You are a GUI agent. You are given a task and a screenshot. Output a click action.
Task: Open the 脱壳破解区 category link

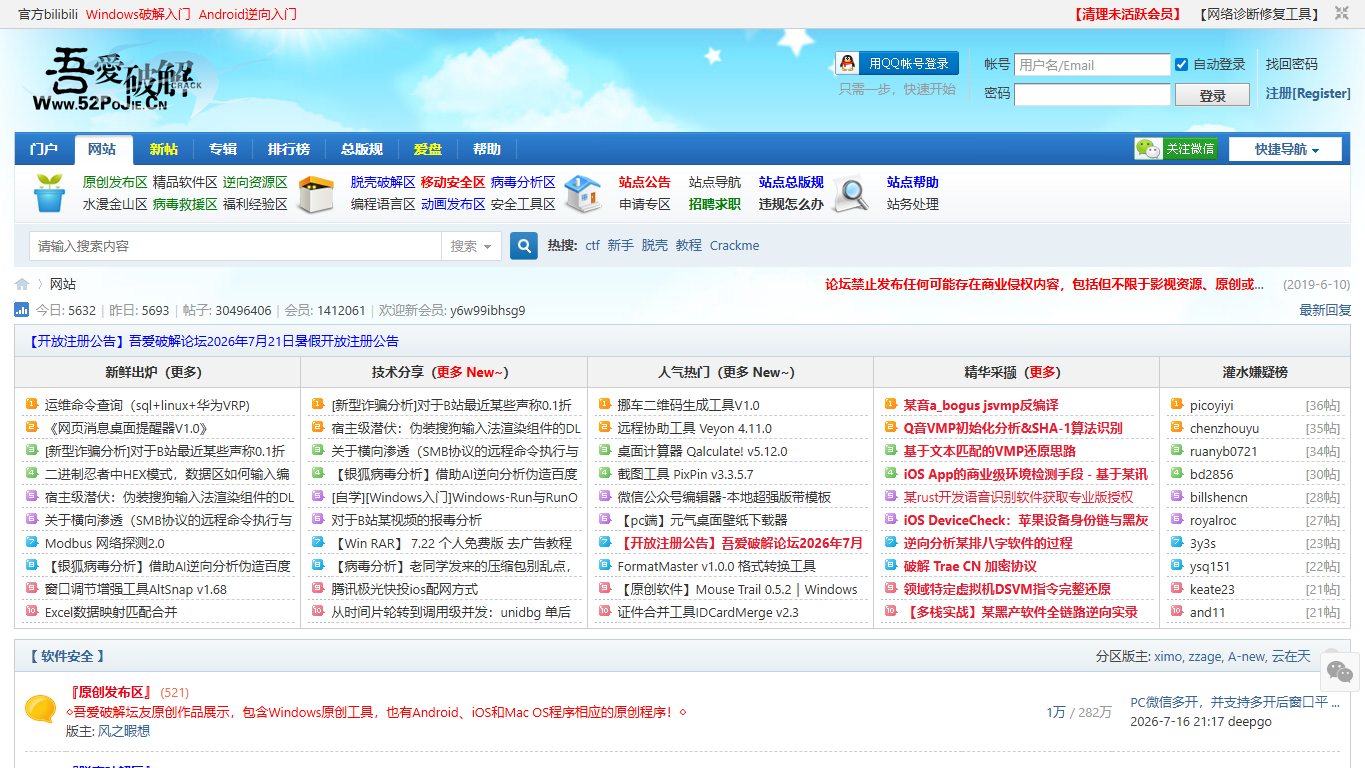(383, 182)
